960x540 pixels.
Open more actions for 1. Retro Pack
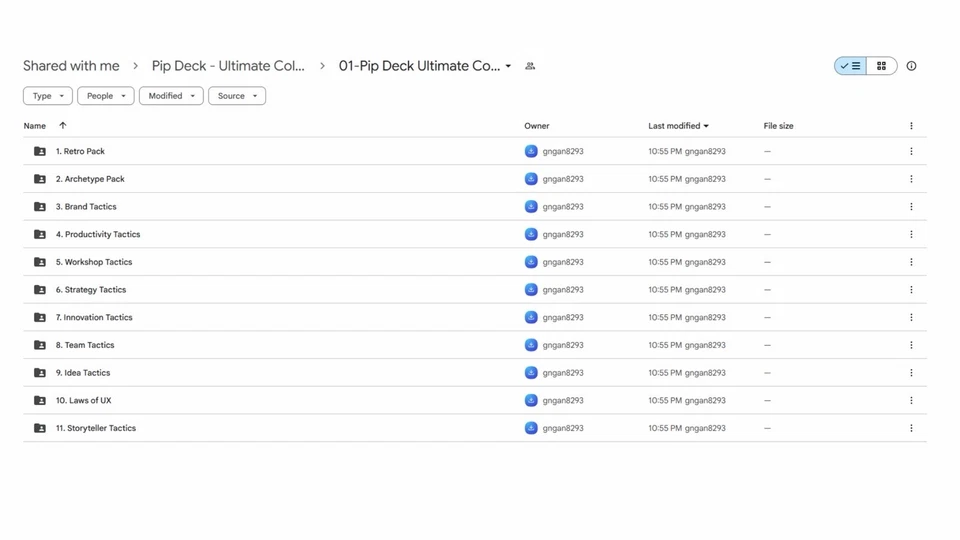pyautogui.click(x=911, y=151)
